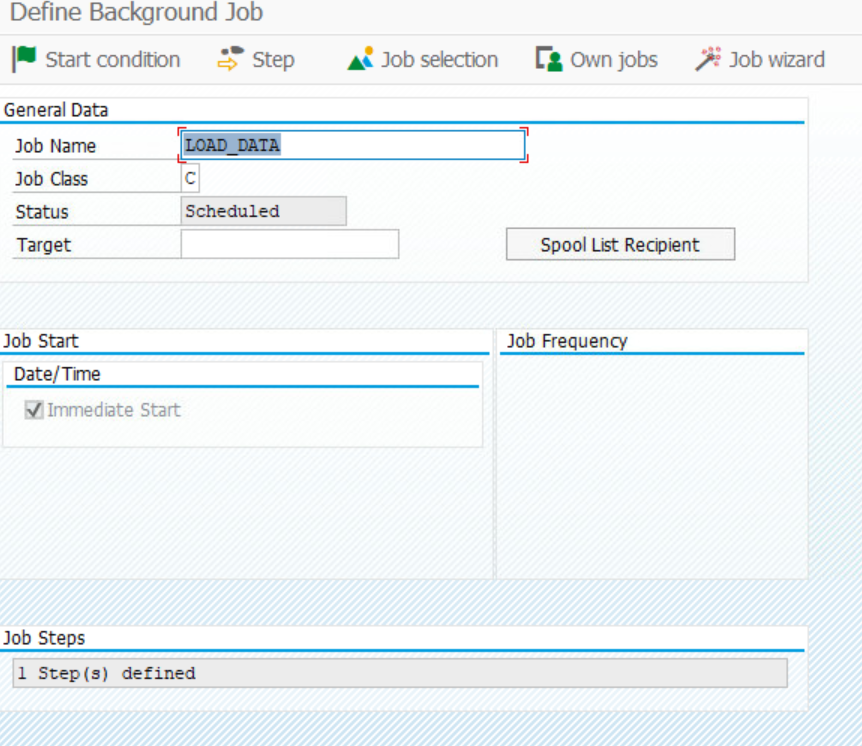Open the Job selection text label
862x746 pixels.
click(440, 60)
